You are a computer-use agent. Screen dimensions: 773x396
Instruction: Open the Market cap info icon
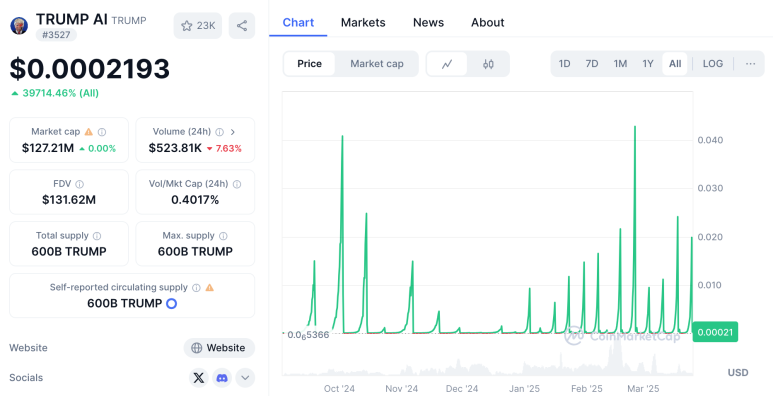click(x=102, y=132)
